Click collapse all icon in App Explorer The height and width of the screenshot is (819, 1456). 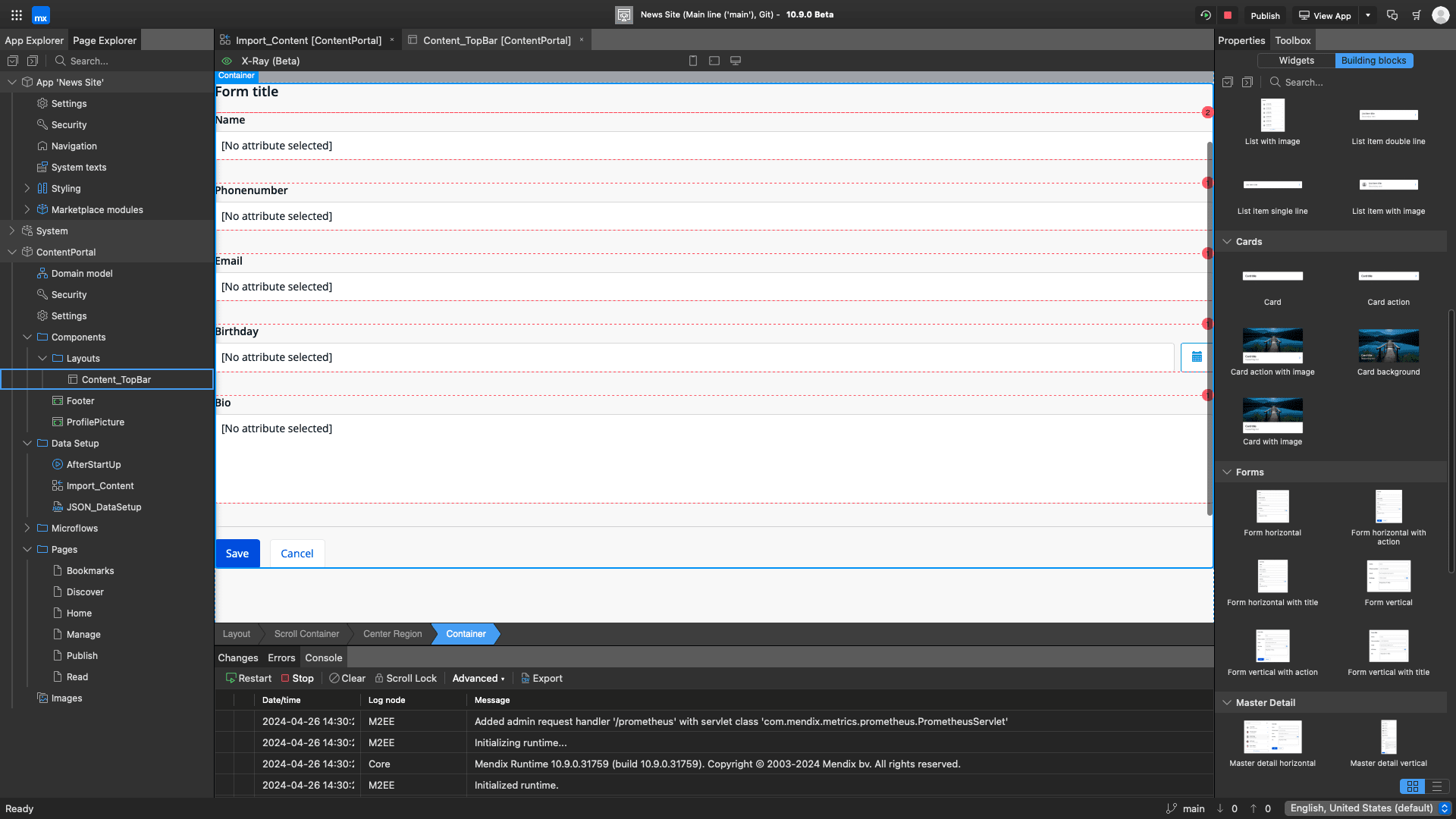tap(33, 61)
